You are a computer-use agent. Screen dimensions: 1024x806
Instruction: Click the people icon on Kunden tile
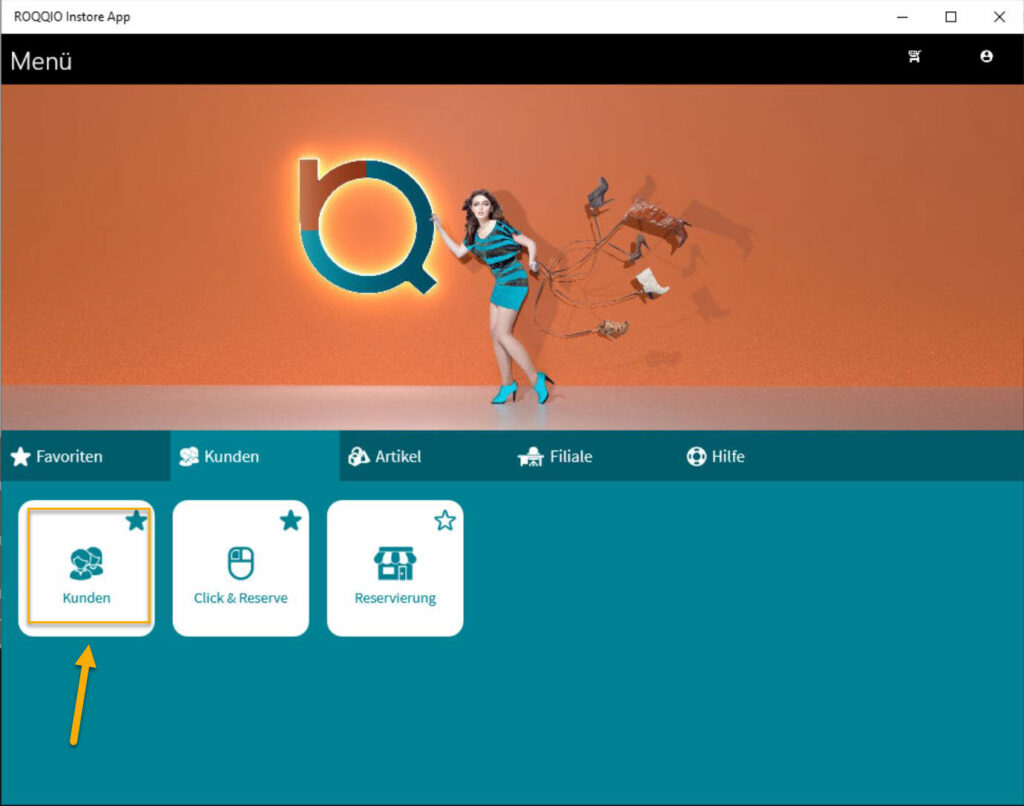coord(86,563)
